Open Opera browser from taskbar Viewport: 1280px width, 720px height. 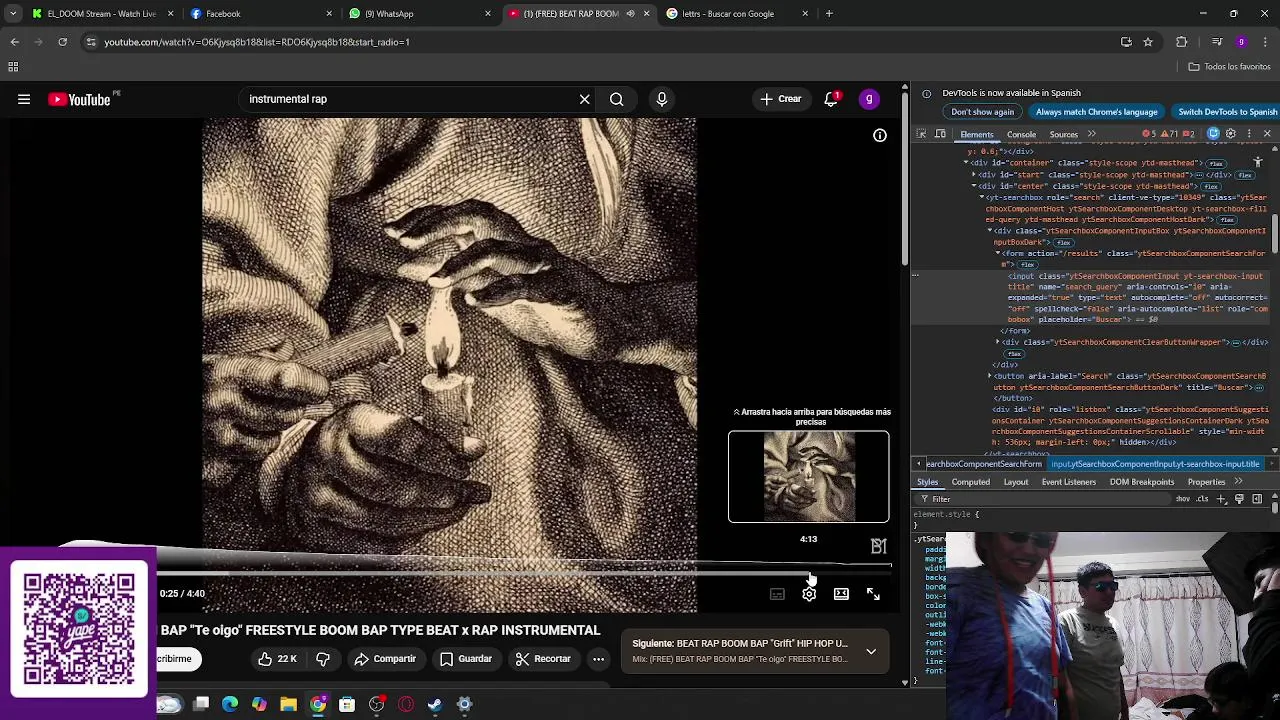[406, 705]
